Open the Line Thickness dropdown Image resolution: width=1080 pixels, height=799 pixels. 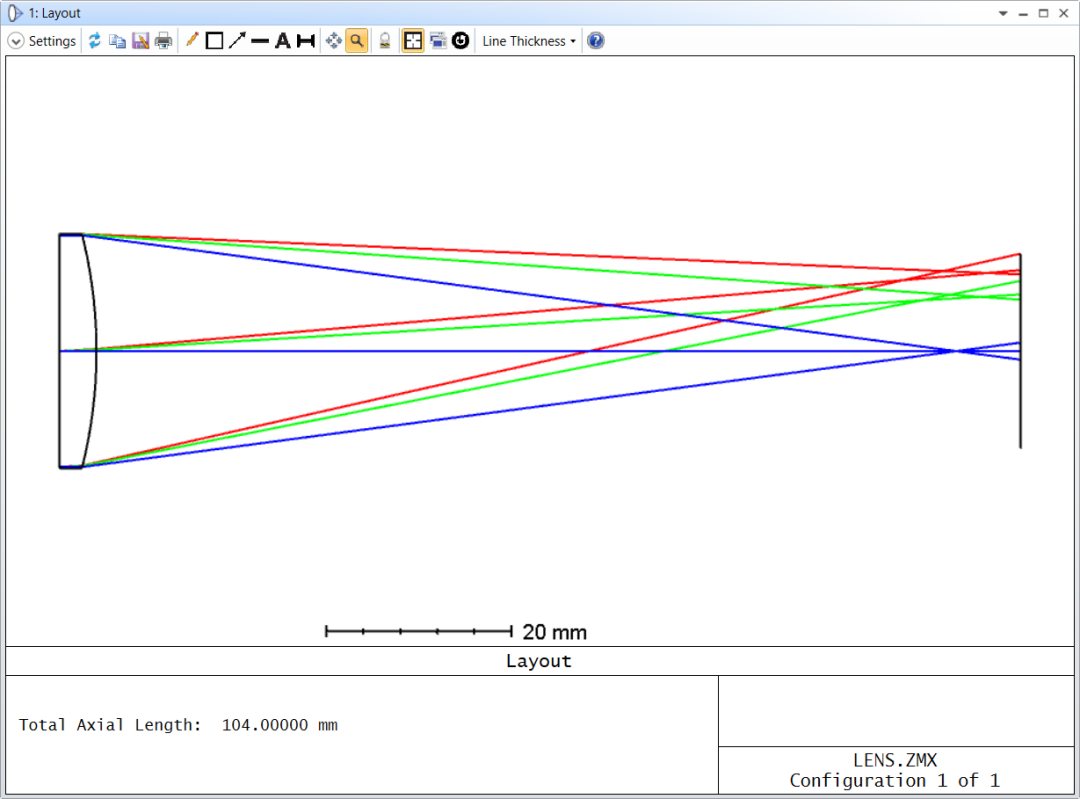527,40
